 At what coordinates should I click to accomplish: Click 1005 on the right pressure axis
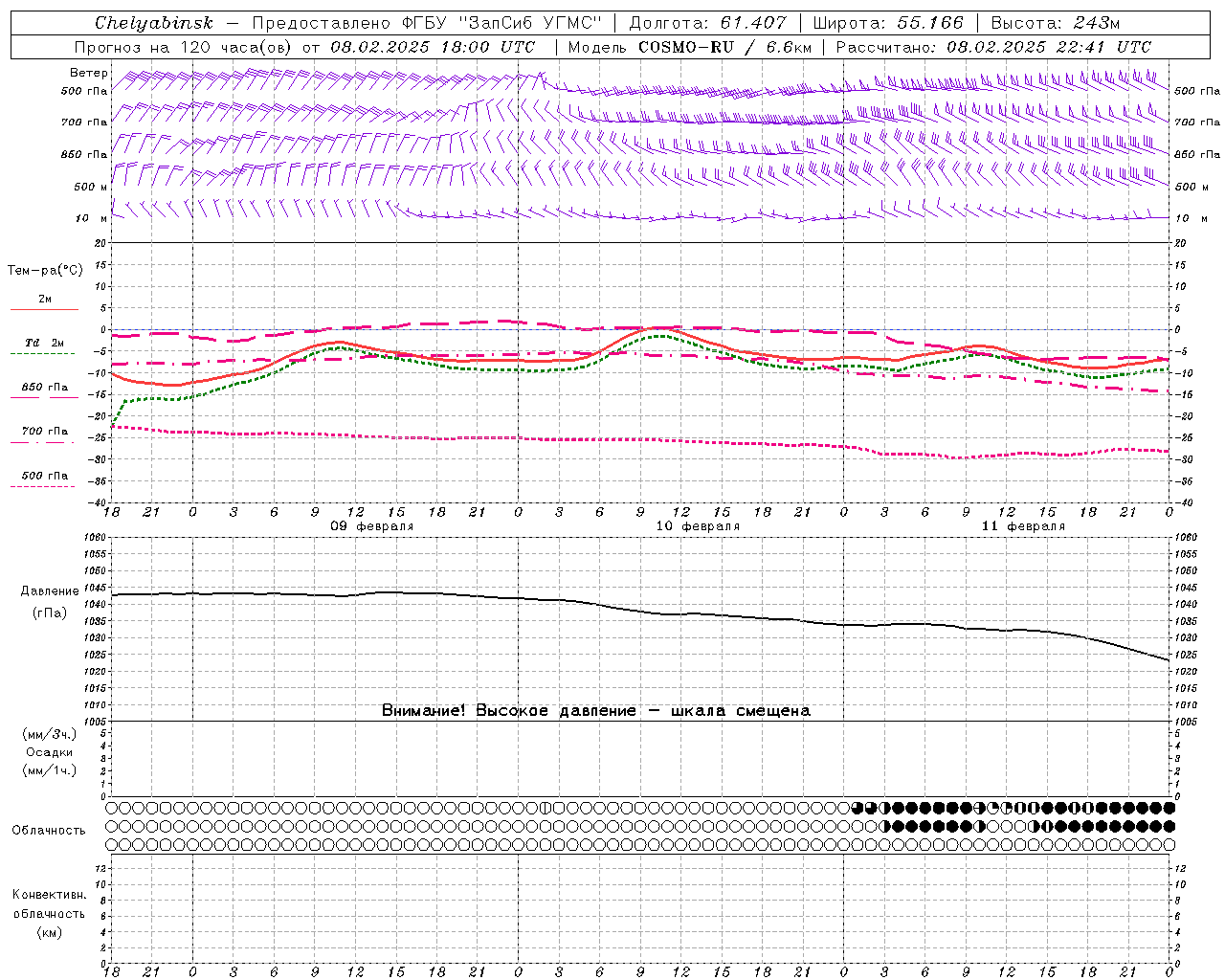click(1187, 721)
